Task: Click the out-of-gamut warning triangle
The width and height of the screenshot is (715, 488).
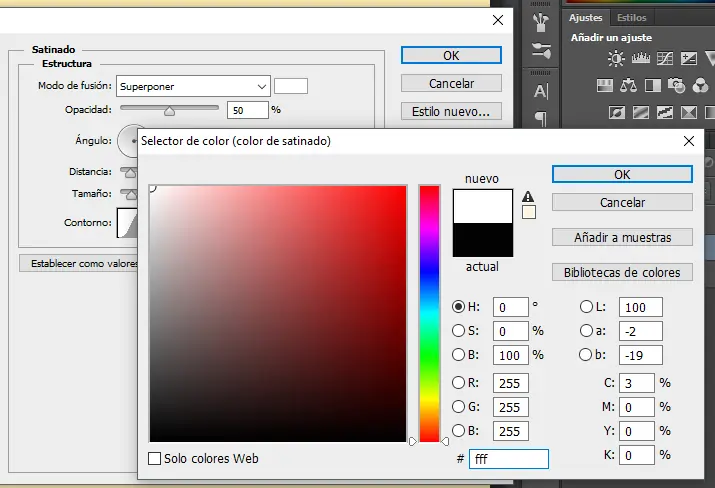Action: point(528,197)
